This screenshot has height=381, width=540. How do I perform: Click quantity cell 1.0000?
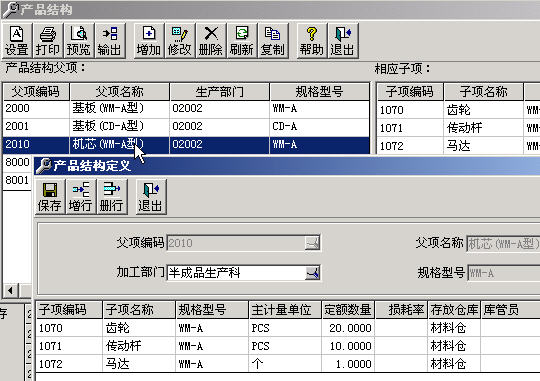[348, 364]
